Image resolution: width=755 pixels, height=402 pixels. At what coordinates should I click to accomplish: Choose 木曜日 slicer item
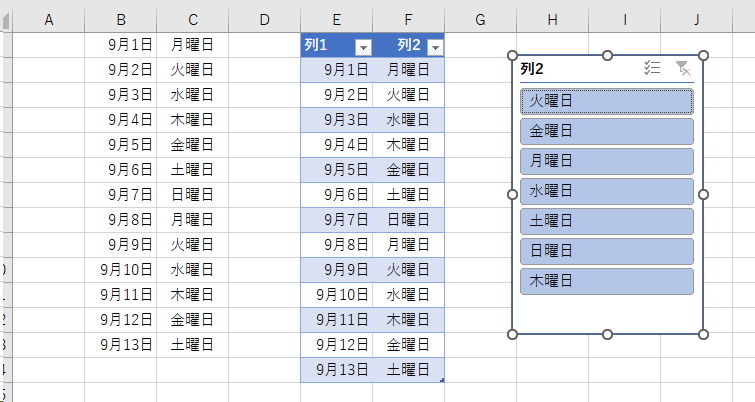(606, 281)
